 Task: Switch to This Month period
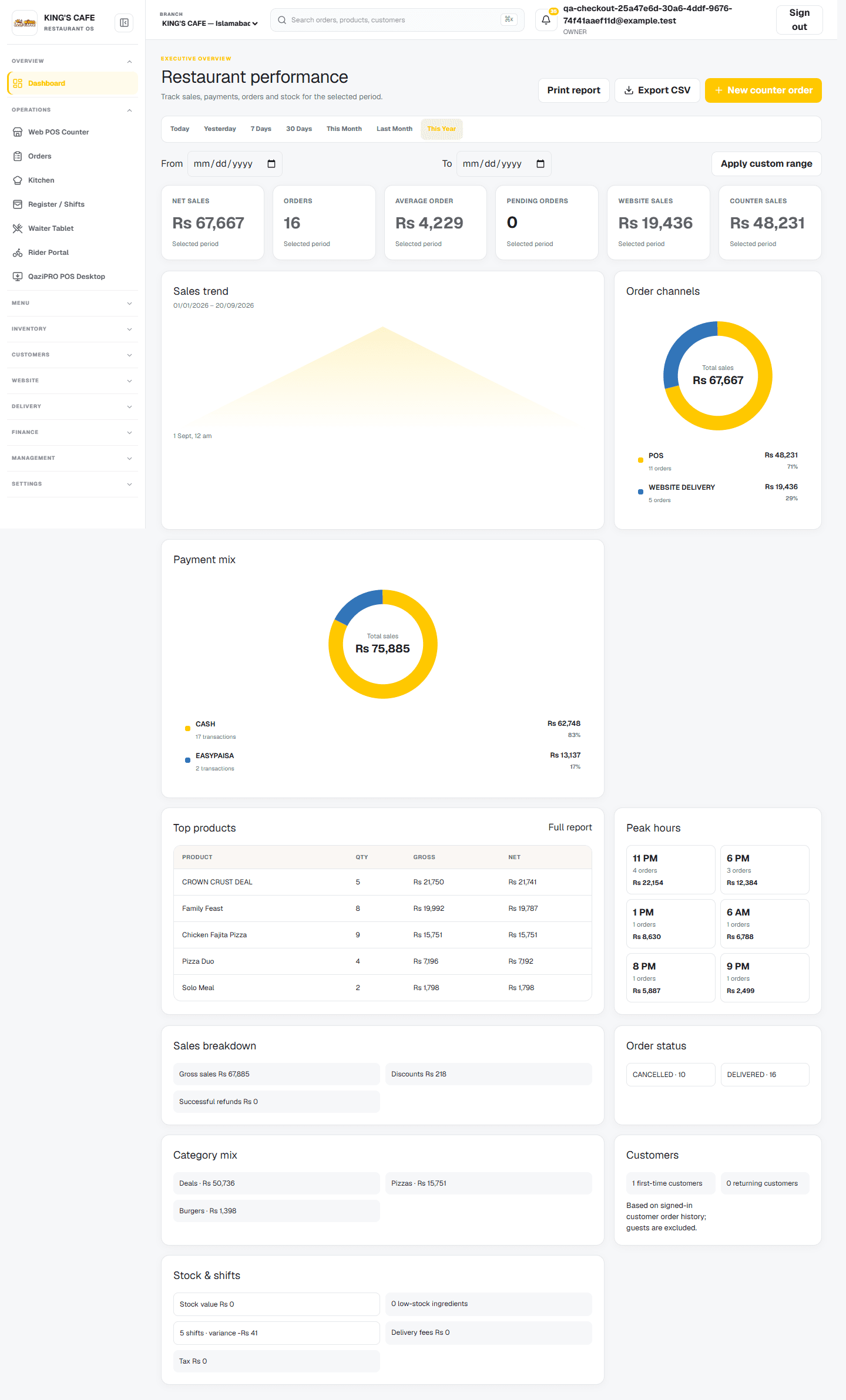(344, 129)
